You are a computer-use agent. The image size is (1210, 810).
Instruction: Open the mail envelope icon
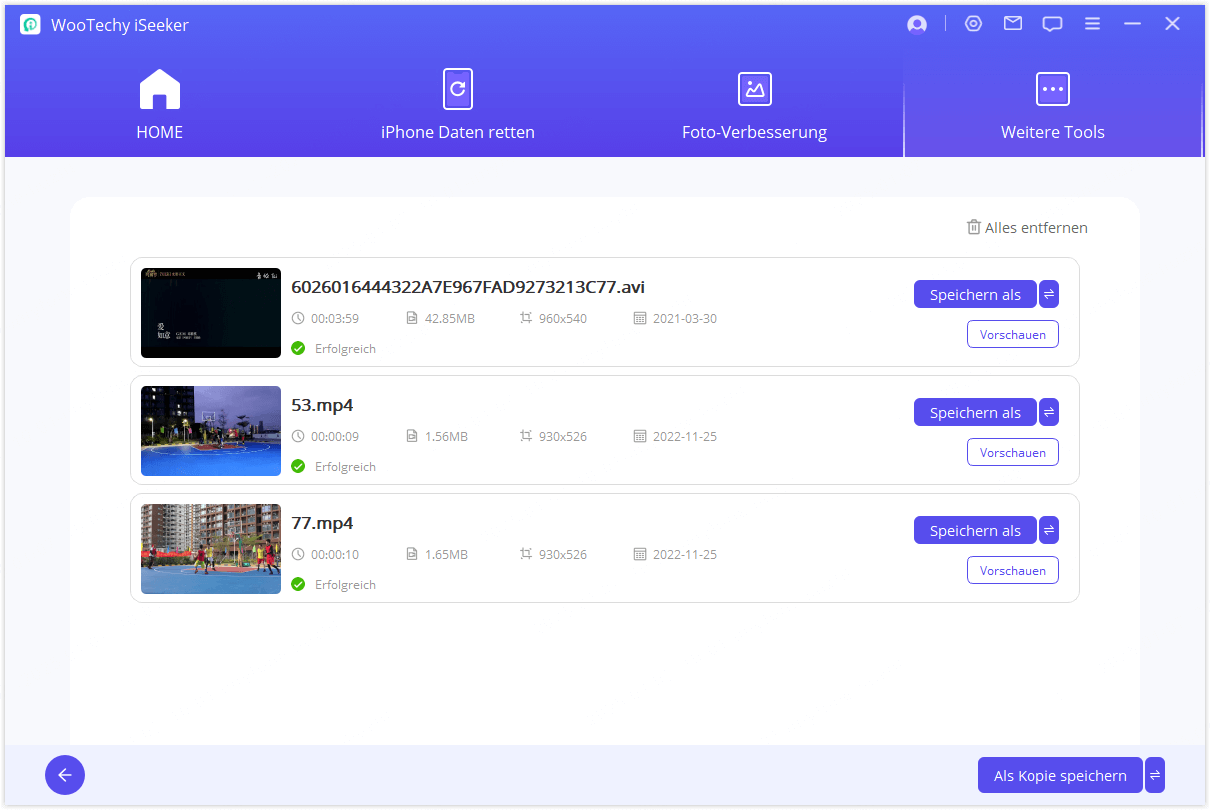tap(1013, 24)
